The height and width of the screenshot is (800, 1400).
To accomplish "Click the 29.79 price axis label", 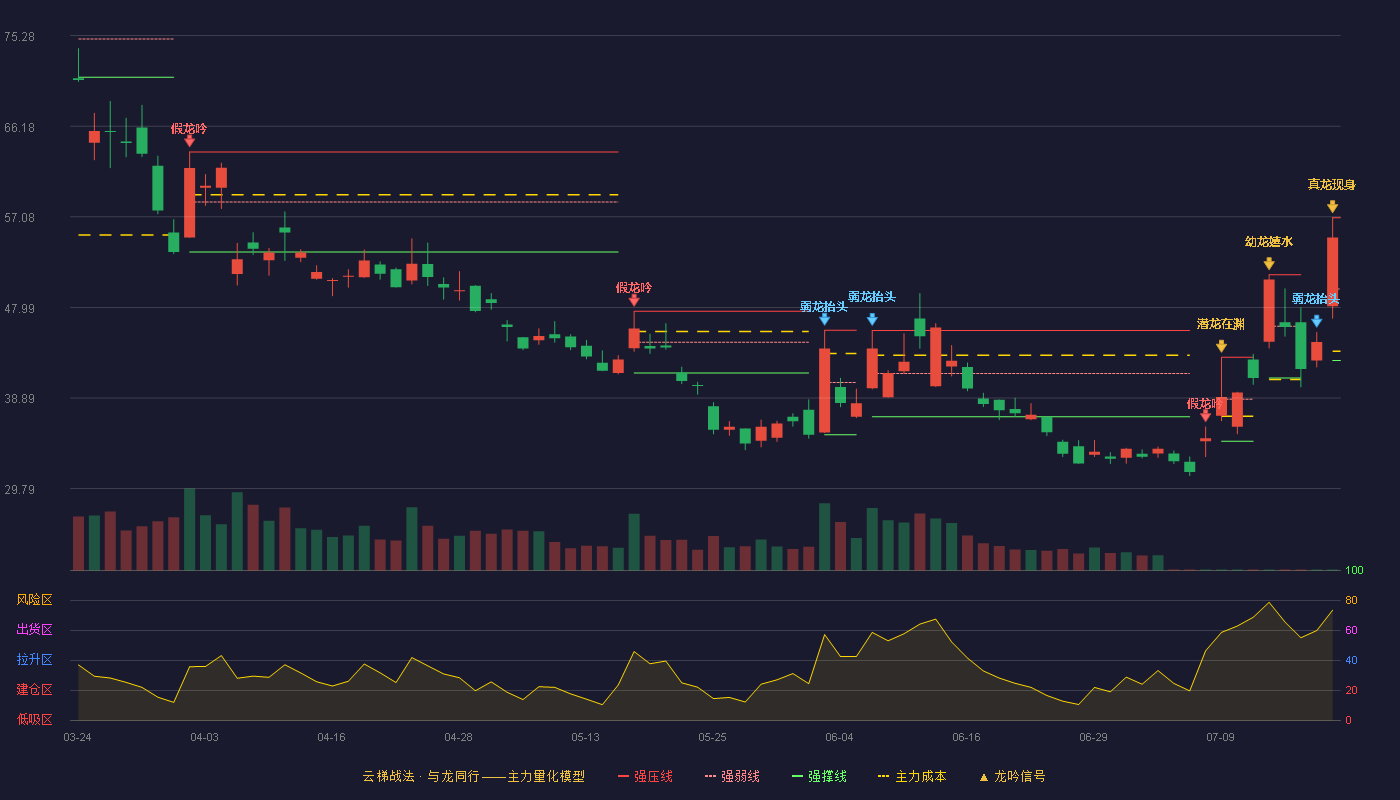I will tap(19, 490).
